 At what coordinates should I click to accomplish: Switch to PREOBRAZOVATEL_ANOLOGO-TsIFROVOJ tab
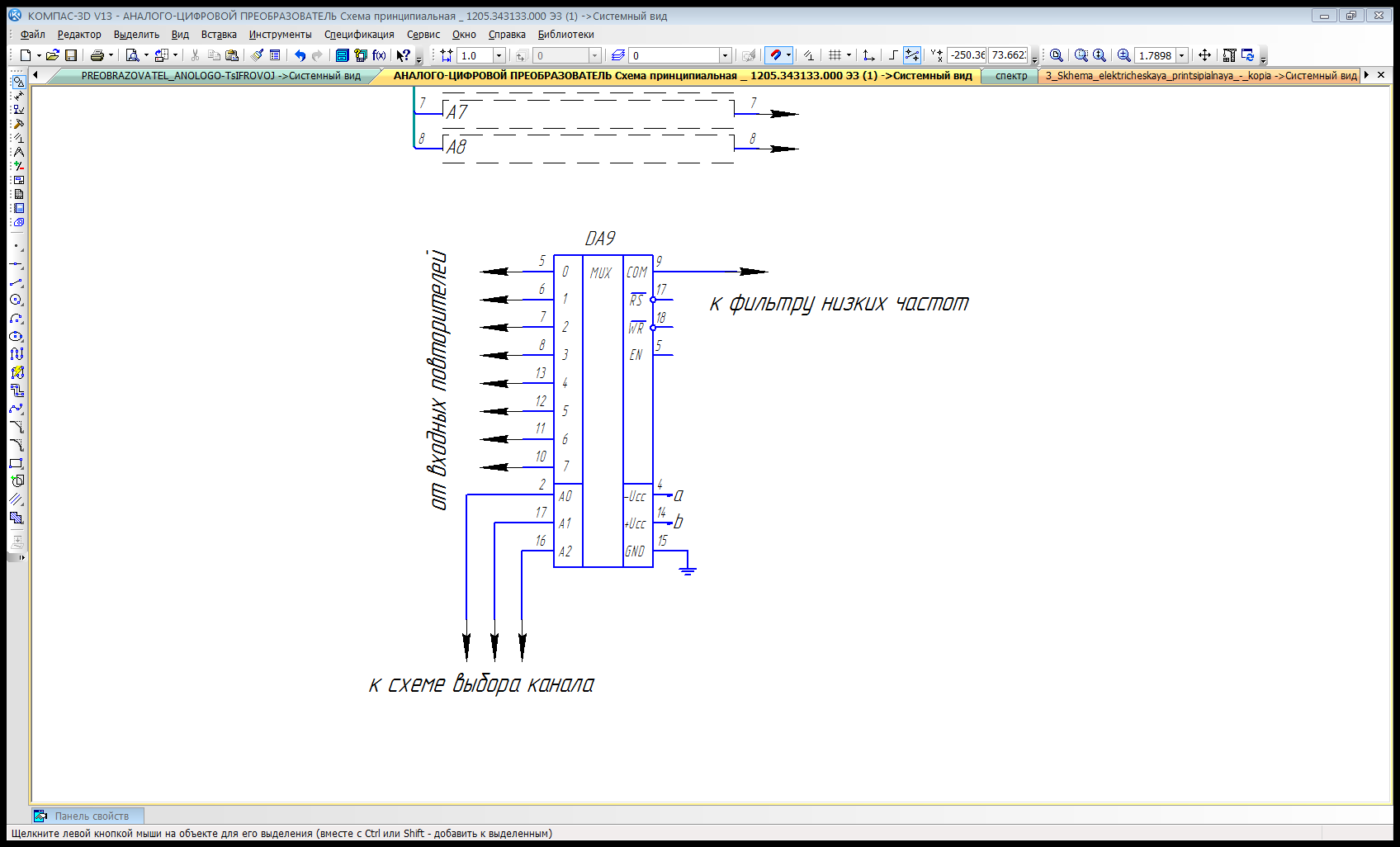click(x=220, y=76)
